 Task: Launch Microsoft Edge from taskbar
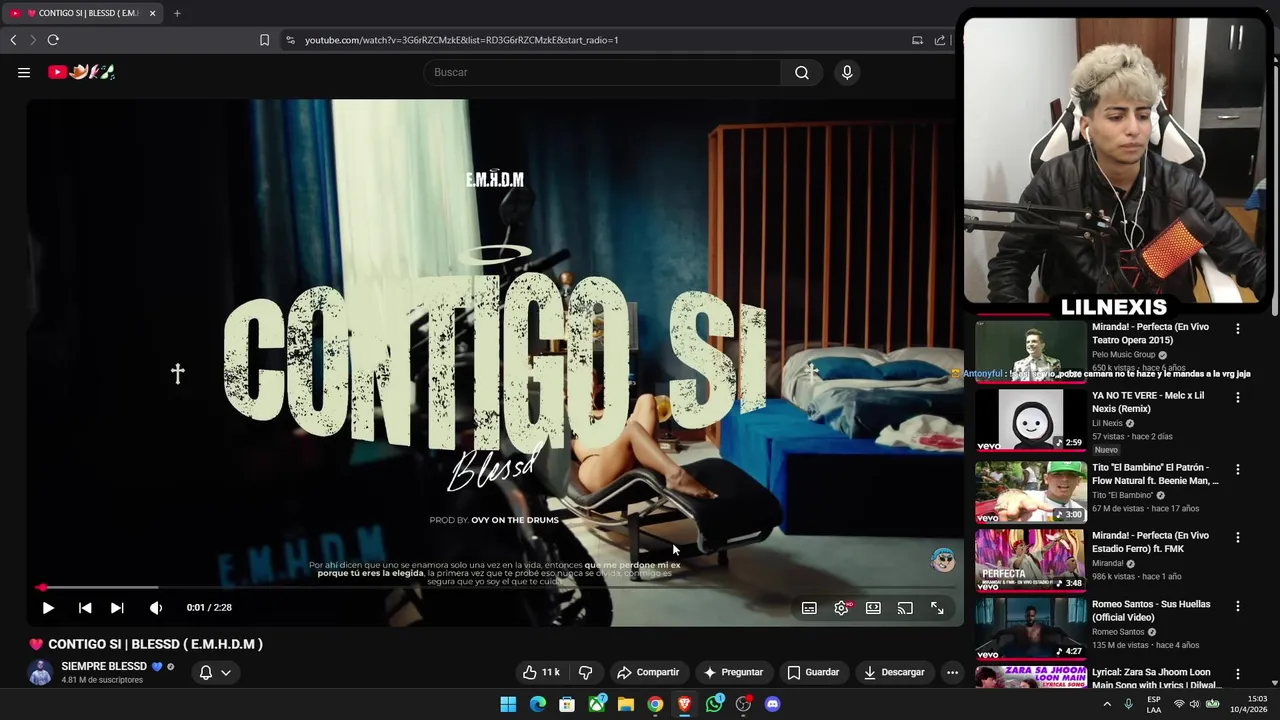(x=538, y=704)
